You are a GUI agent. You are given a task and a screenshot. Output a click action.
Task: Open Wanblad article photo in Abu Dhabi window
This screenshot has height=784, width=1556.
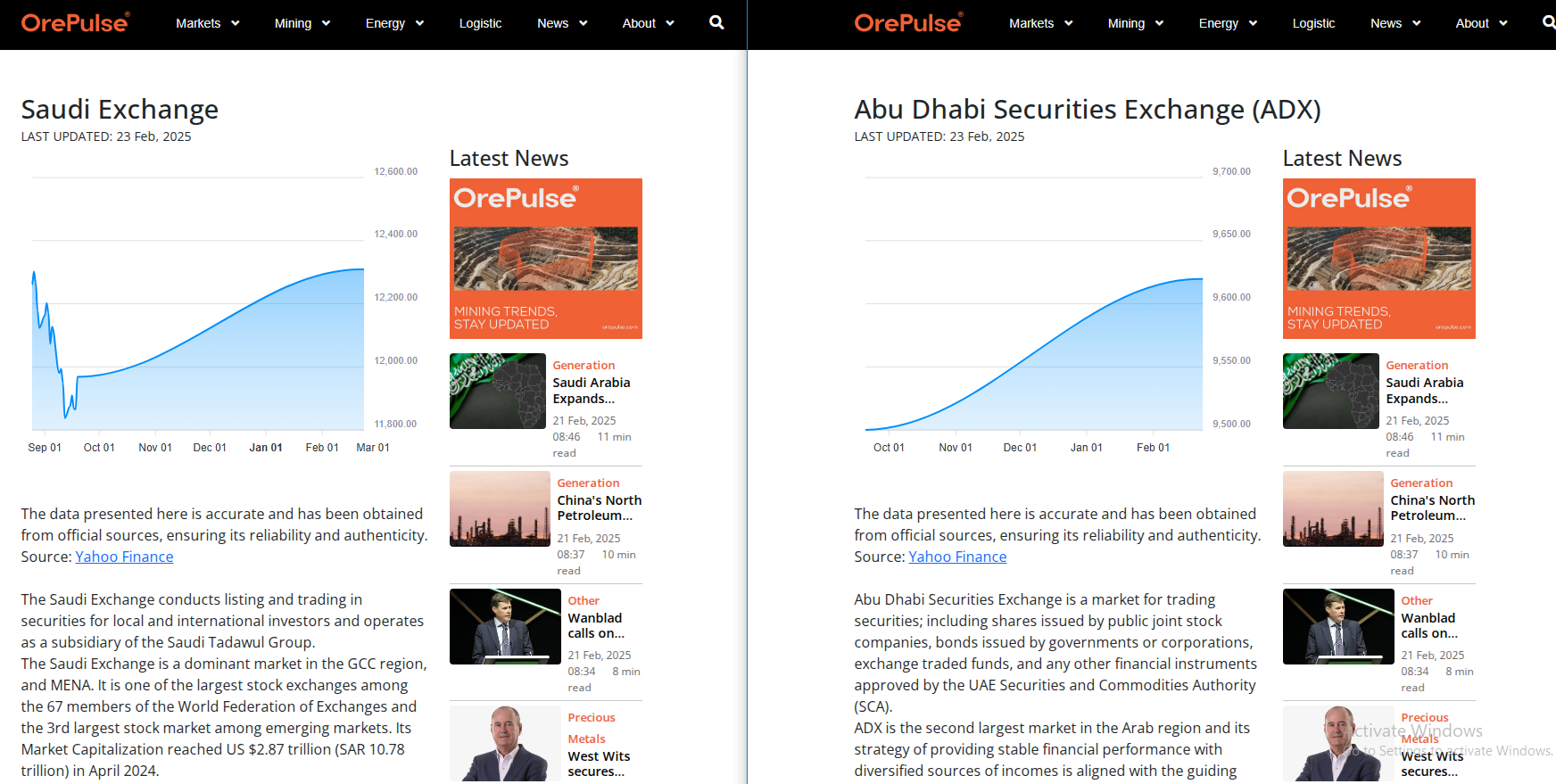tap(1338, 626)
